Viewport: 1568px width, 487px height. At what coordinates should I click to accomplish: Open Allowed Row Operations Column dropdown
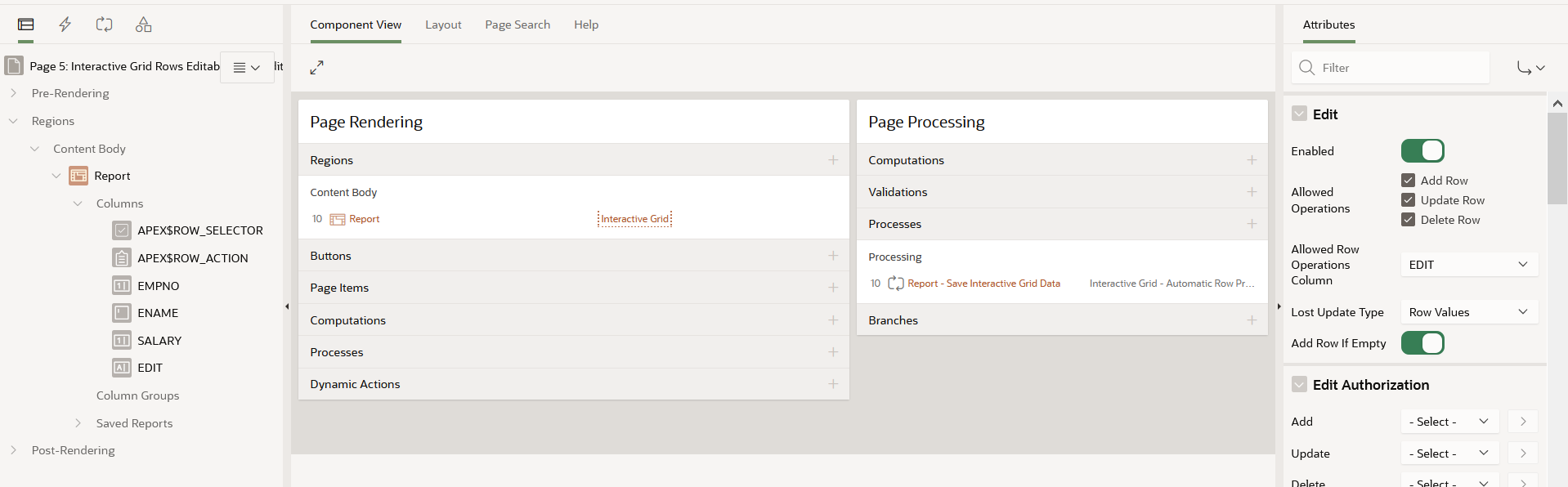tap(1469, 265)
